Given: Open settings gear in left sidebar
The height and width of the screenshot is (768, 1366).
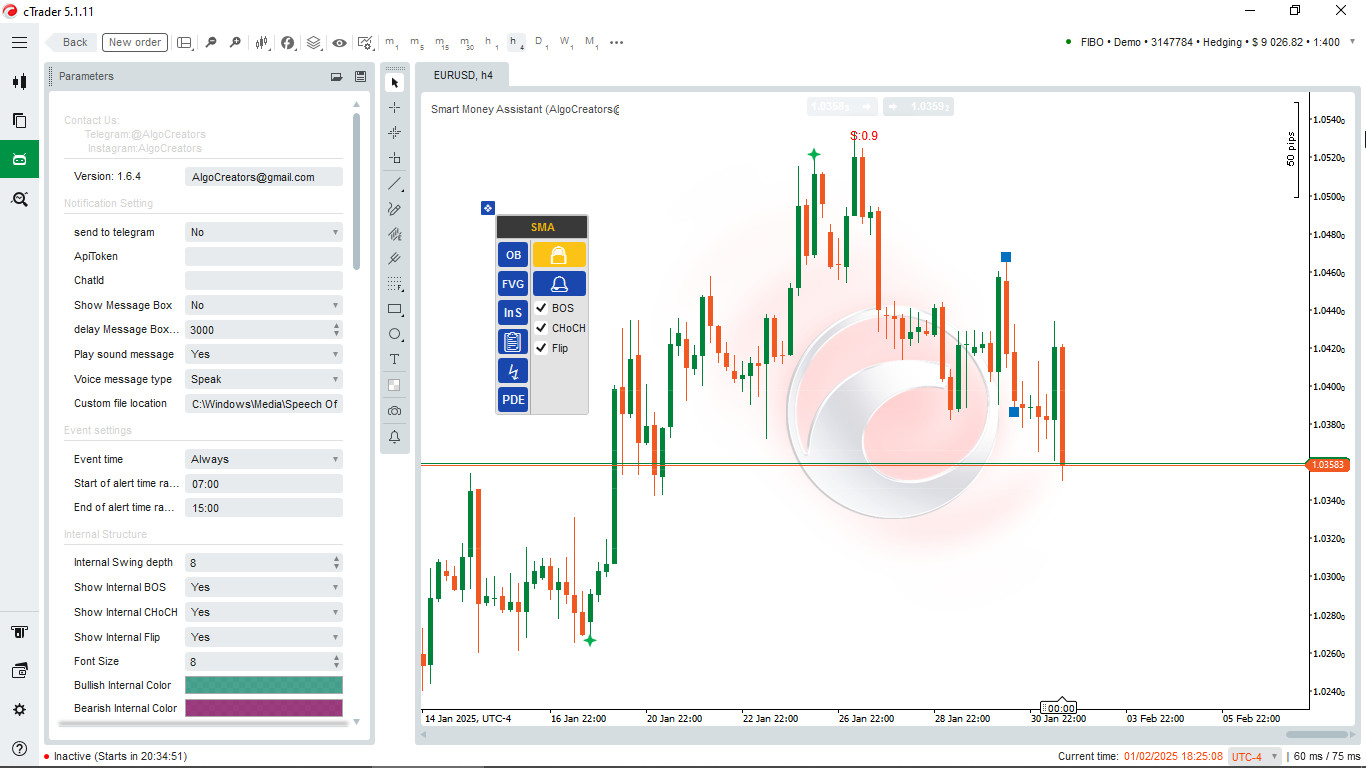Looking at the screenshot, I should coord(19,709).
